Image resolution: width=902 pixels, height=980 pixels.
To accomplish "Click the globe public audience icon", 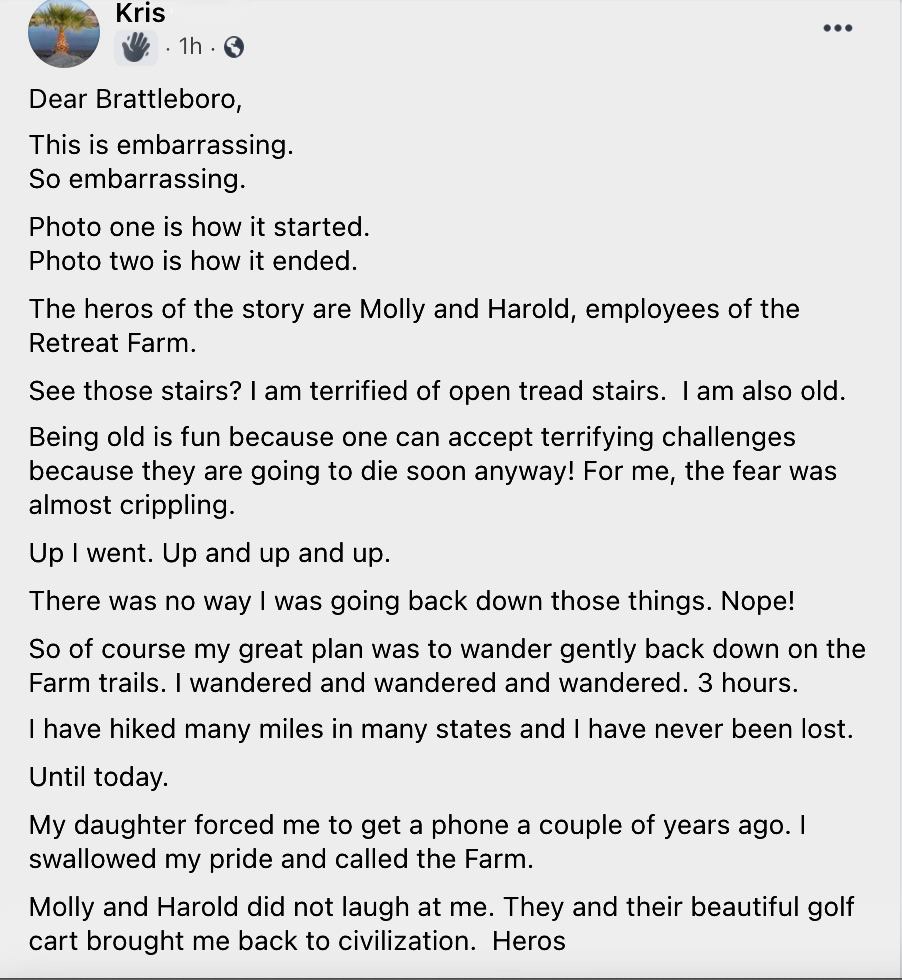I will point(233,47).
